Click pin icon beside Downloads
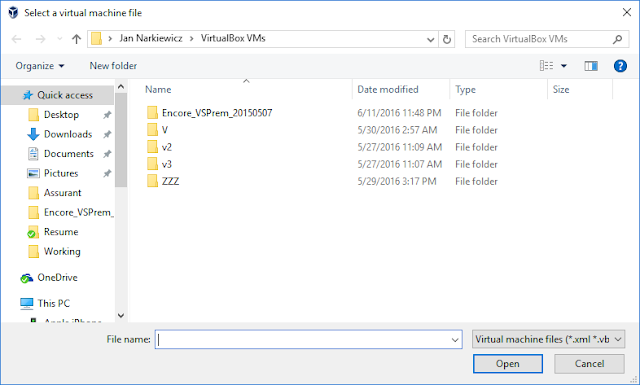 pyautogui.click(x=107, y=134)
